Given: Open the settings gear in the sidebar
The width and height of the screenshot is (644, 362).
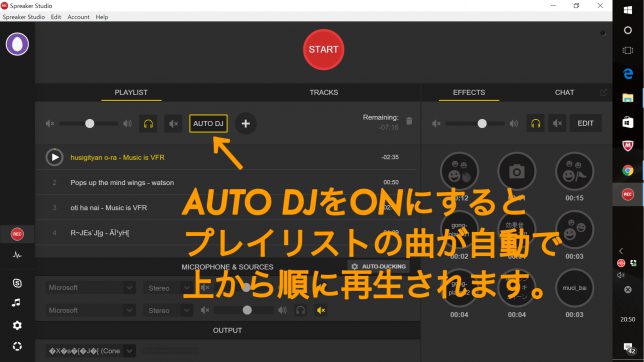Looking at the screenshot, I should [x=17, y=325].
